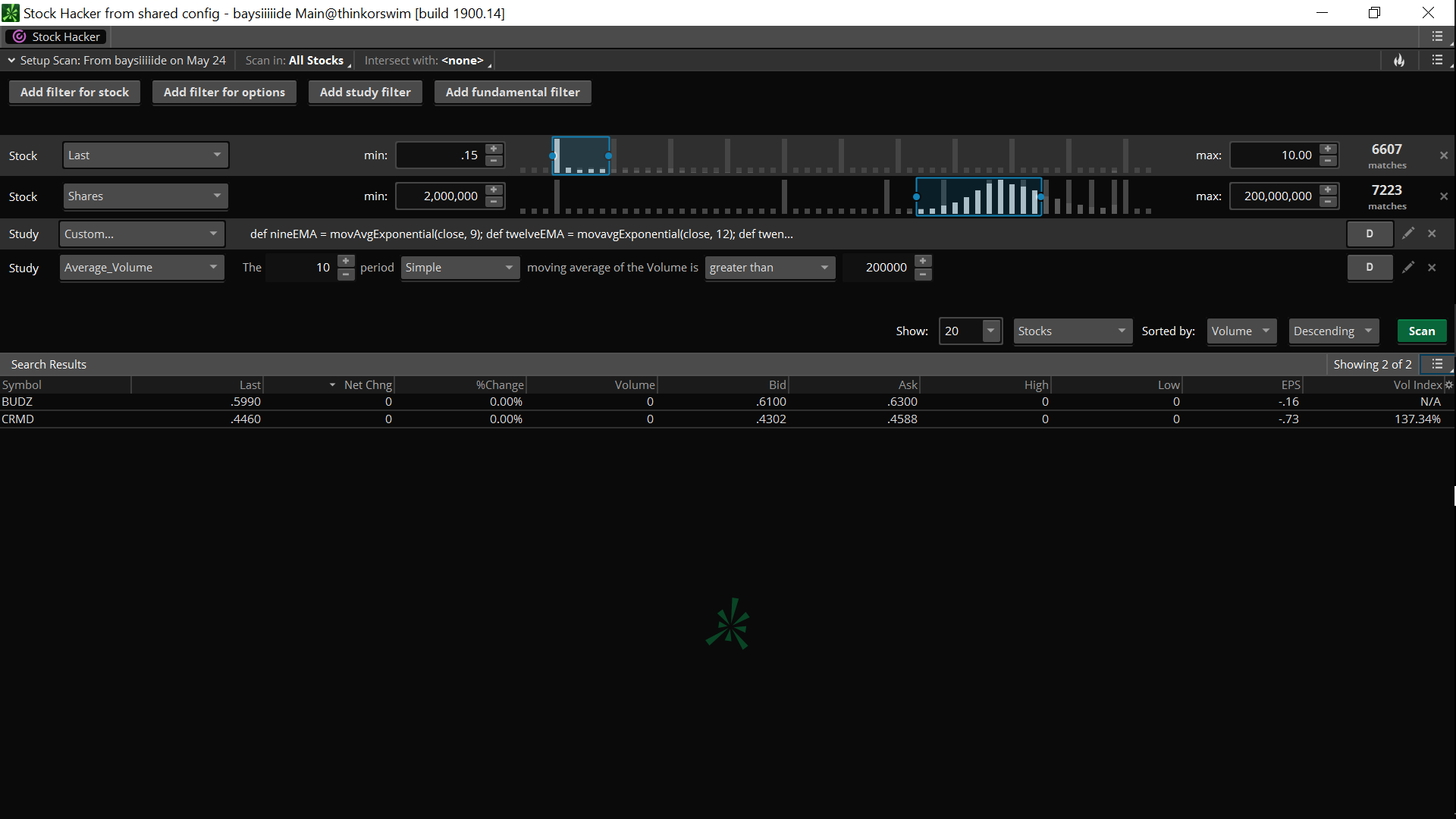The image size is (1456, 819).
Task: Increase the Last max value
Action: tap(1328, 149)
